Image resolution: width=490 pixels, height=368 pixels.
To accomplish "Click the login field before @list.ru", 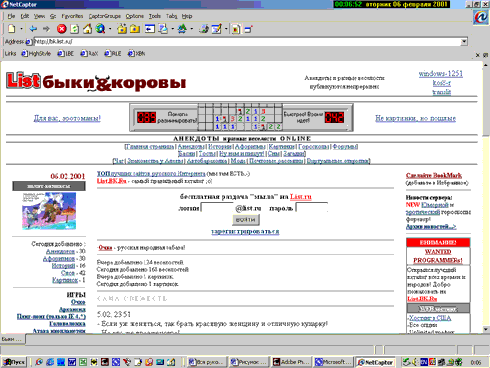I will coord(217,208).
